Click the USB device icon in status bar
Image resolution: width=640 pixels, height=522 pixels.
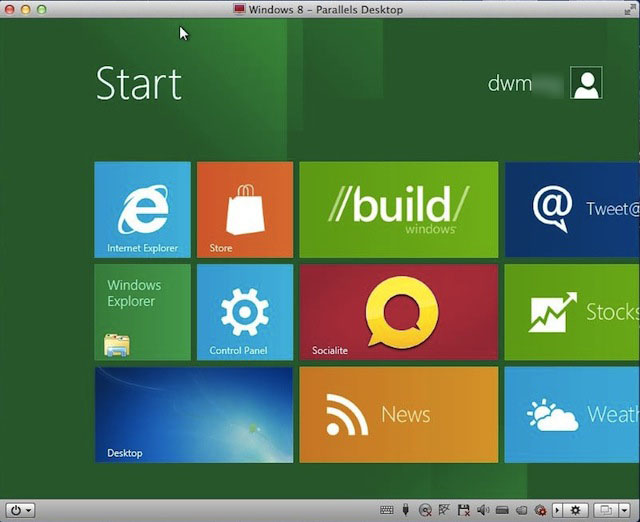(406, 510)
